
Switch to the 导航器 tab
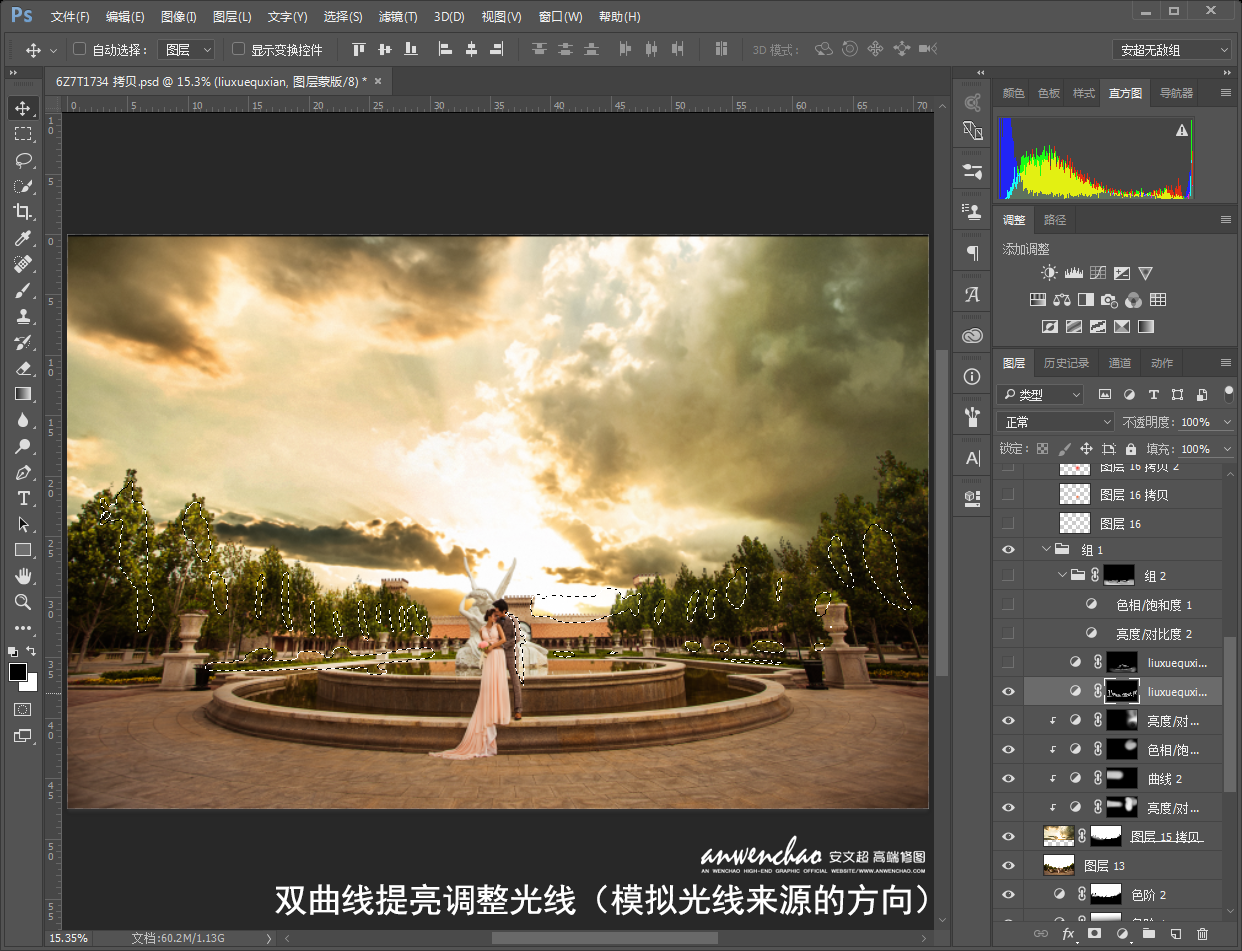coord(1176,93)
